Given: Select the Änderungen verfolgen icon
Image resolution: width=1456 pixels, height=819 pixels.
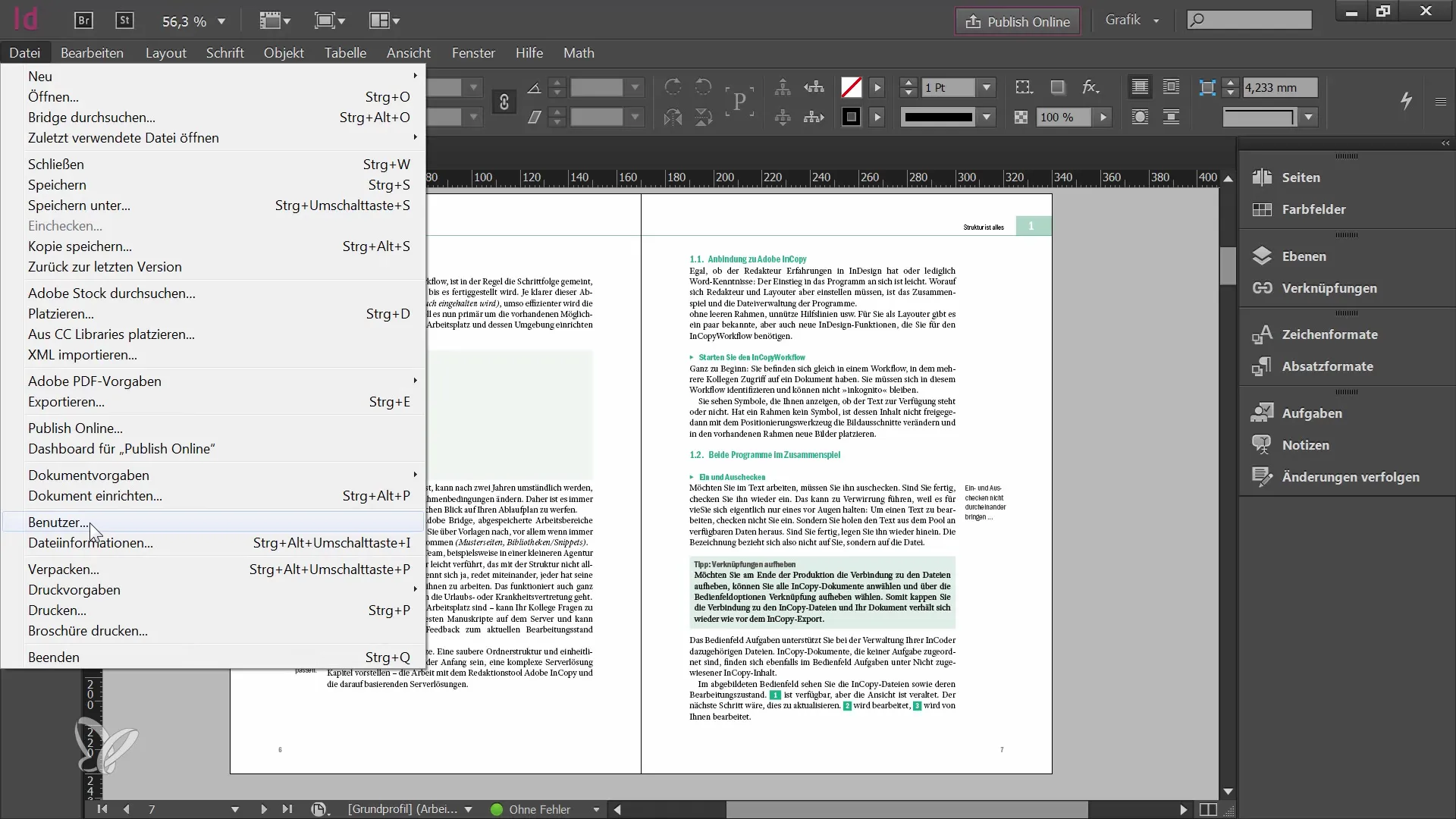Looking at the screenshot, I should point(1263,476).
